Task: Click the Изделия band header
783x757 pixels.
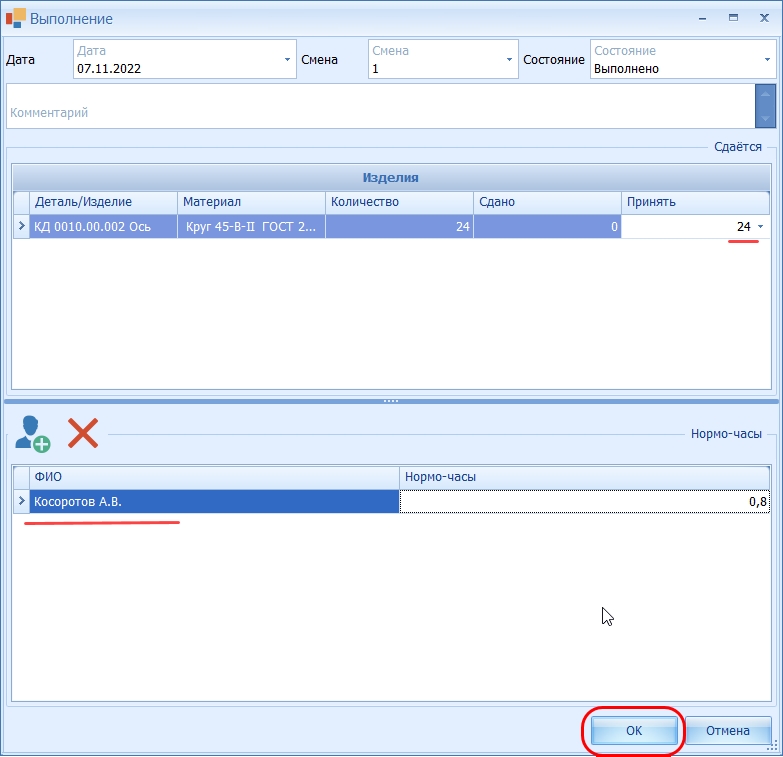Action: click(391, 178)
